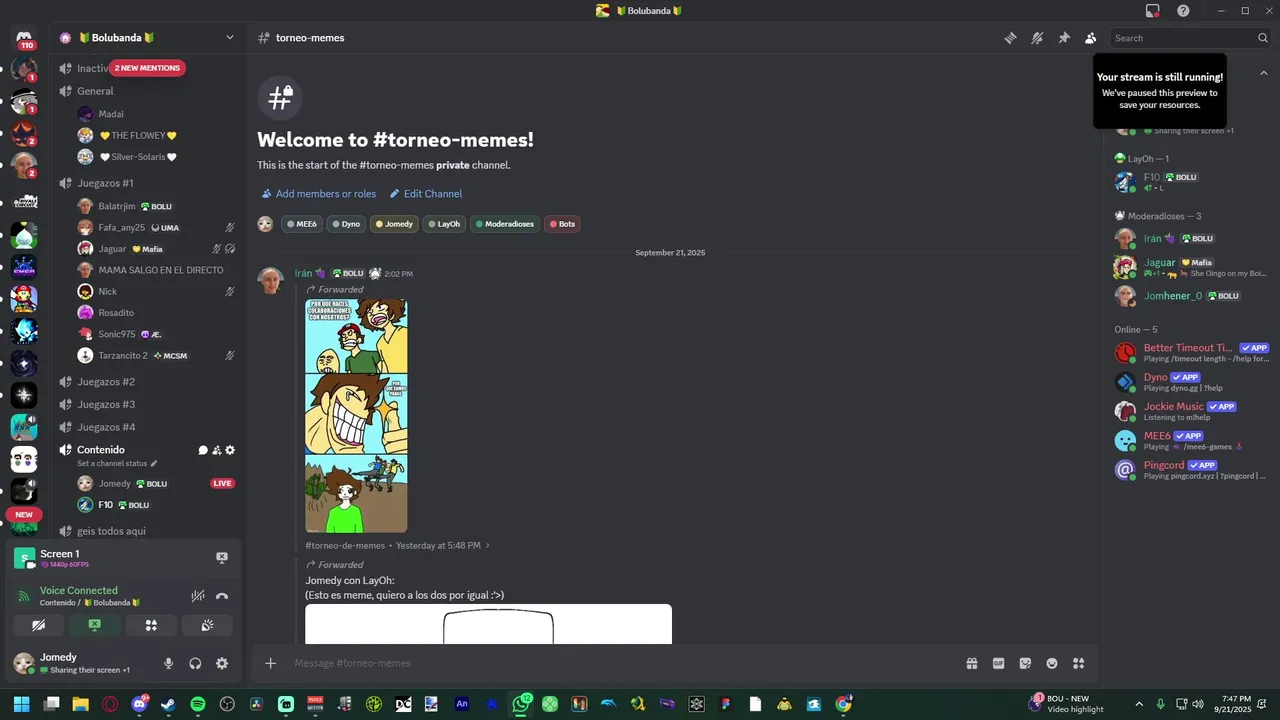Open Discord direct messages home icon
The image size is (1280, 720).
tap(24, 38)
